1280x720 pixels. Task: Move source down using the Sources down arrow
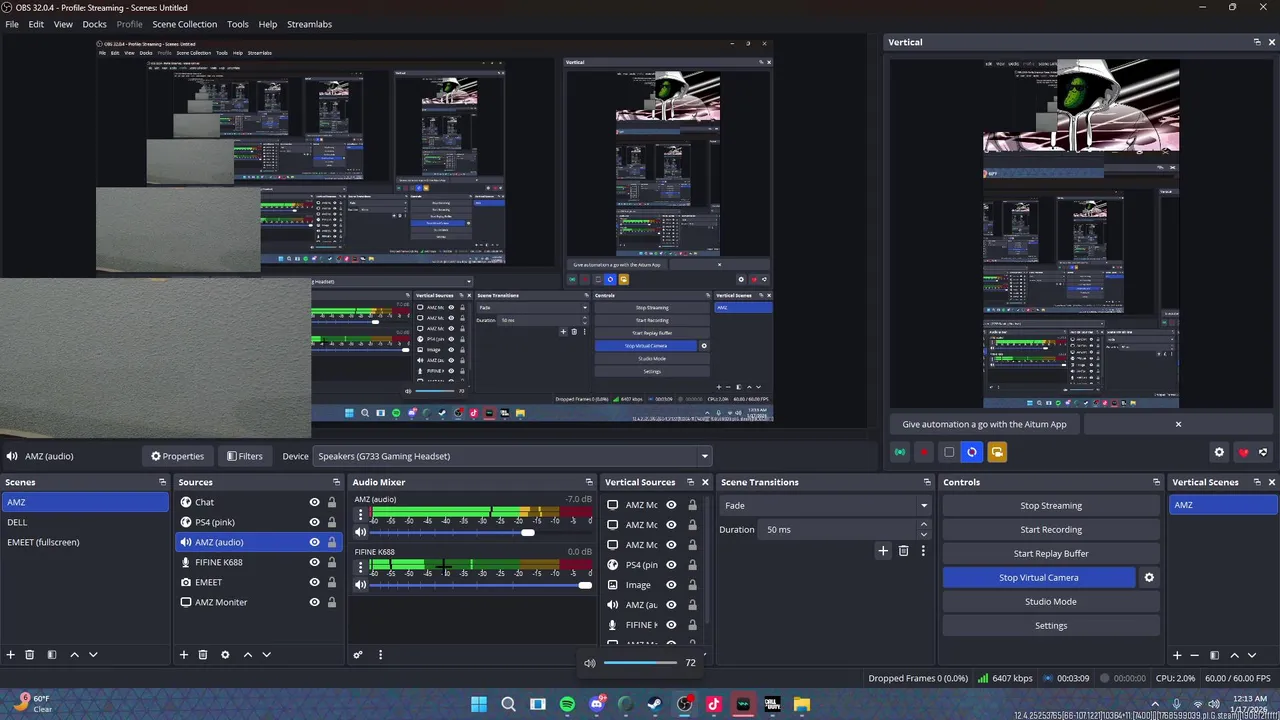266,655
